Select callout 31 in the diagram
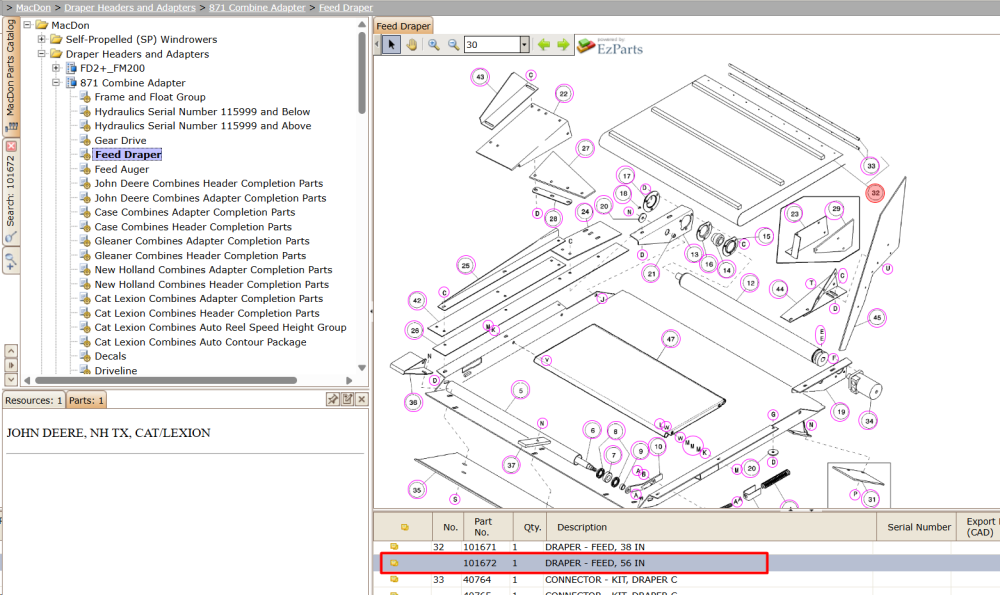 (x=872, y=499)
